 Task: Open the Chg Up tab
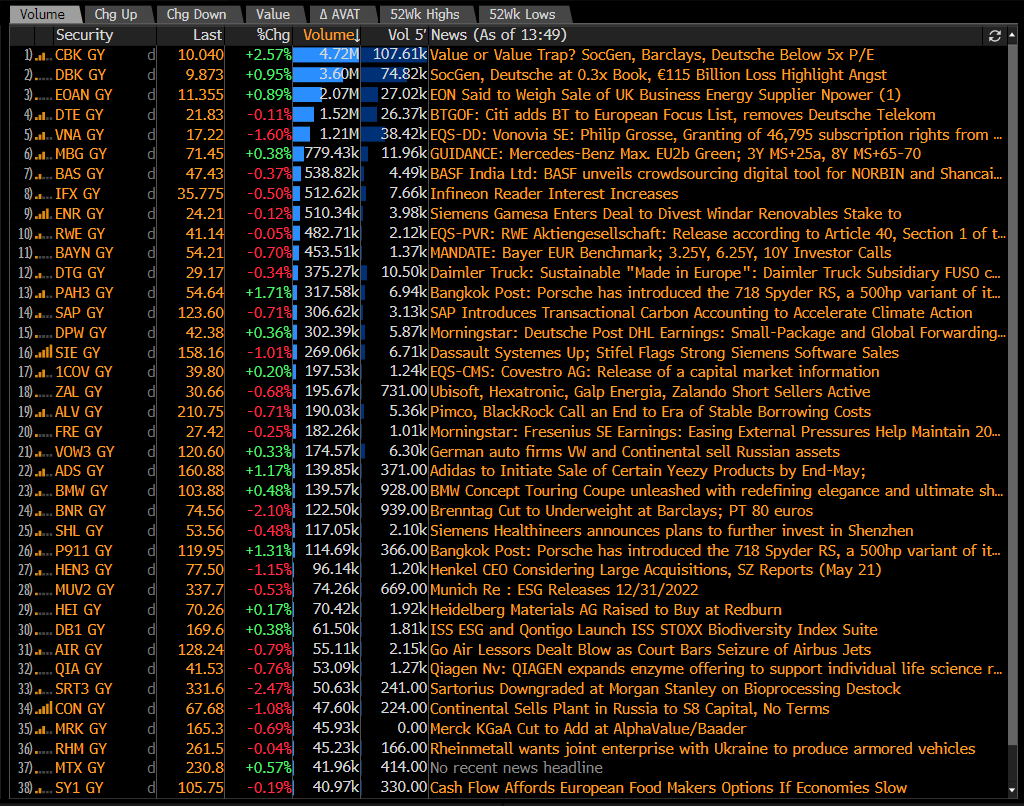coord(116,14)
